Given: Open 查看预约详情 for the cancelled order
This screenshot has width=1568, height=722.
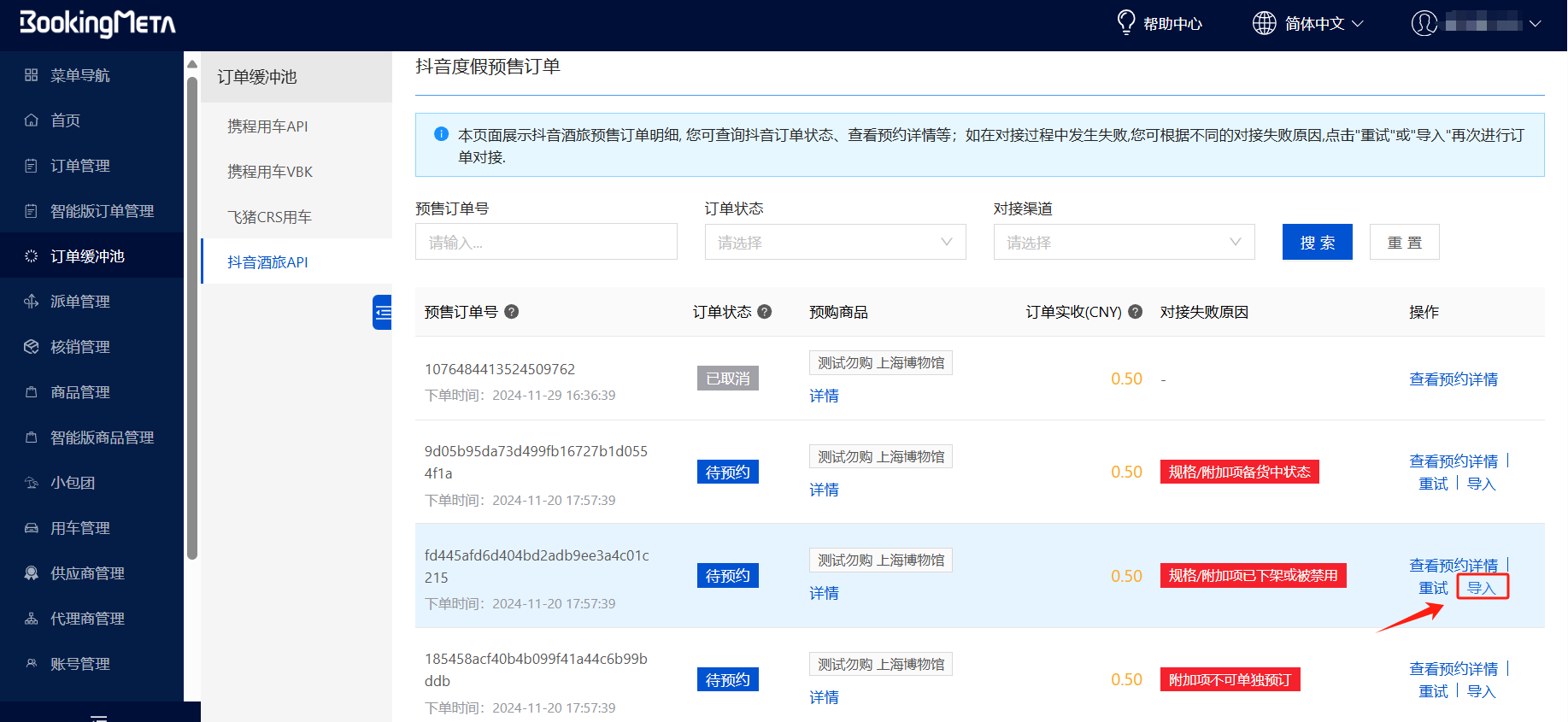Looking at the screenshot, I should click(1453, 379).
